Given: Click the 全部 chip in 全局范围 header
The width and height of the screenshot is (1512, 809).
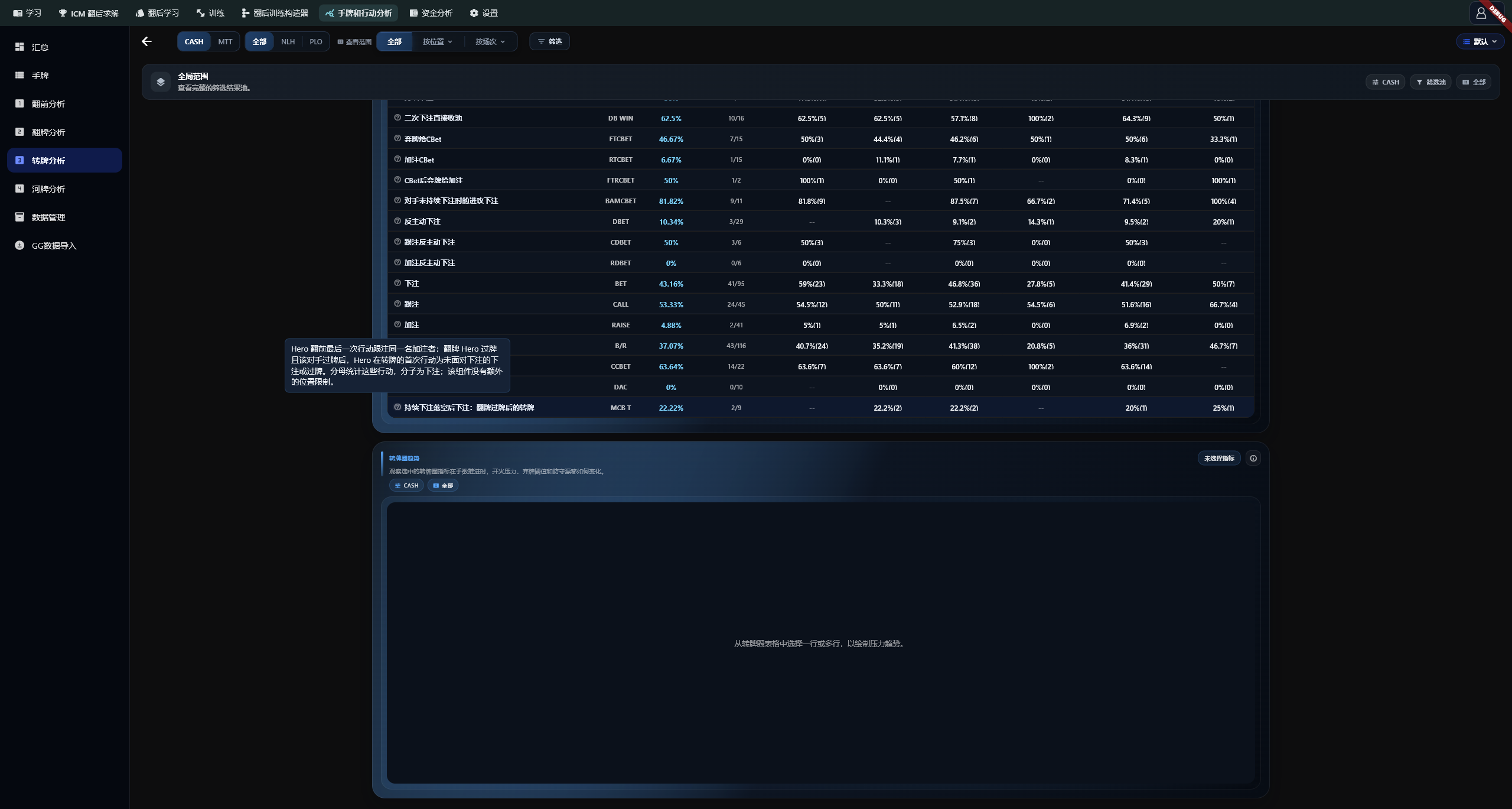Looking at the screenshot, I should pyautogui.click(x=1474, y=82).
